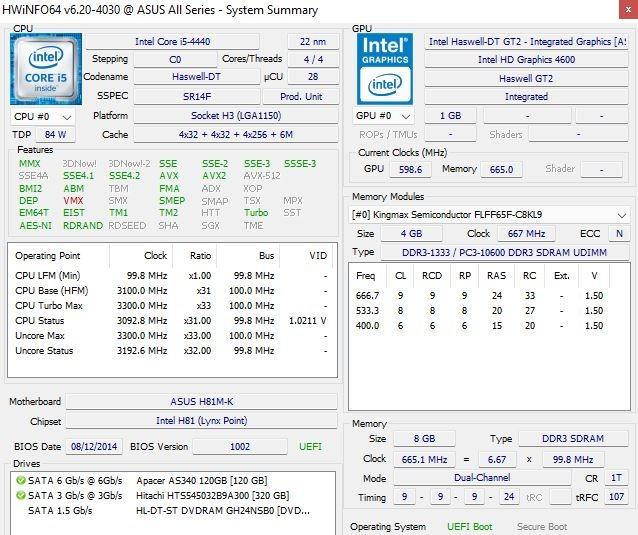Select the motherboard field ASUS H81M-K
This screenshot has width=638, height=535.
tap(201, 402)
